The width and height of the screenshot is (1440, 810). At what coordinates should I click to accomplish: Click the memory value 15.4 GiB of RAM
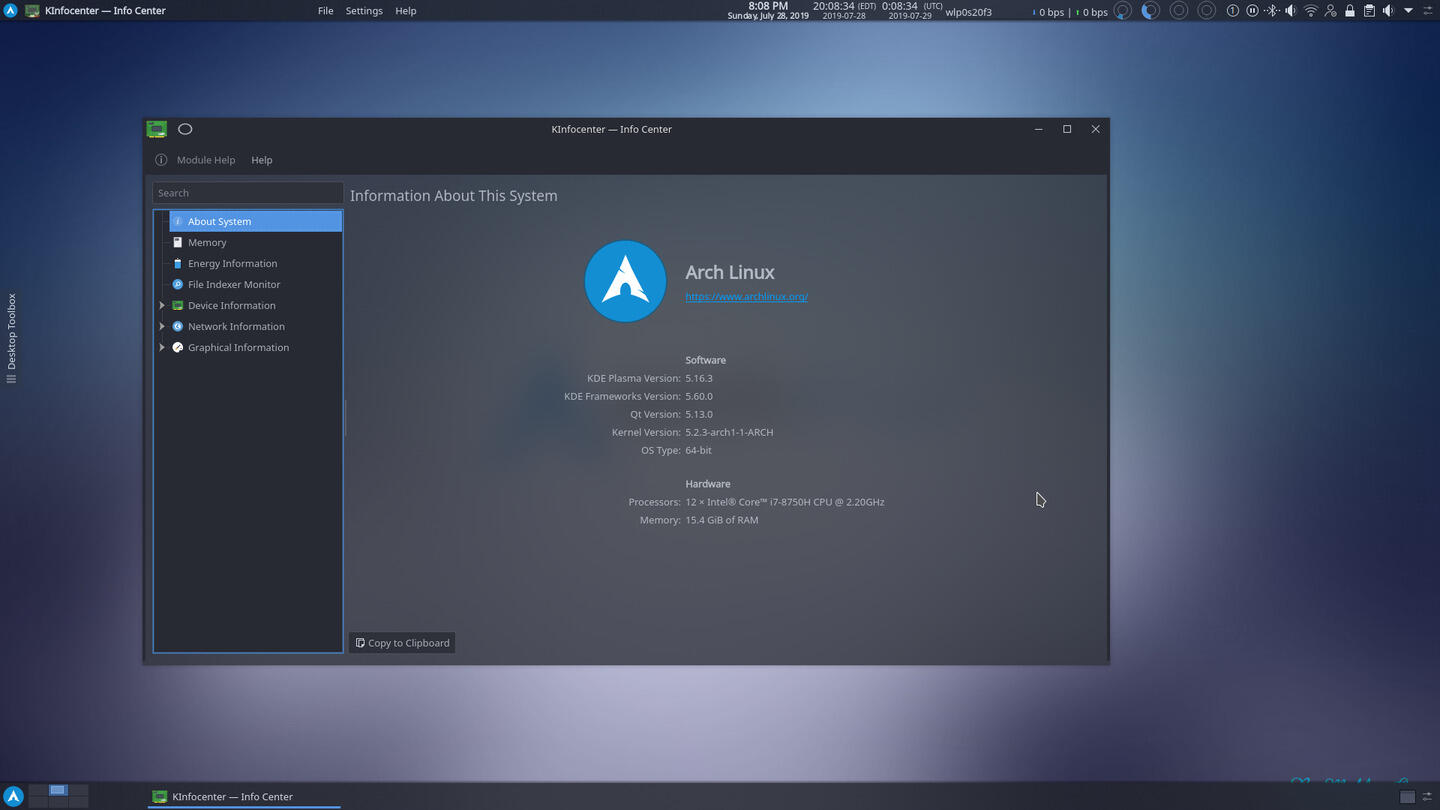coord(722,520)
